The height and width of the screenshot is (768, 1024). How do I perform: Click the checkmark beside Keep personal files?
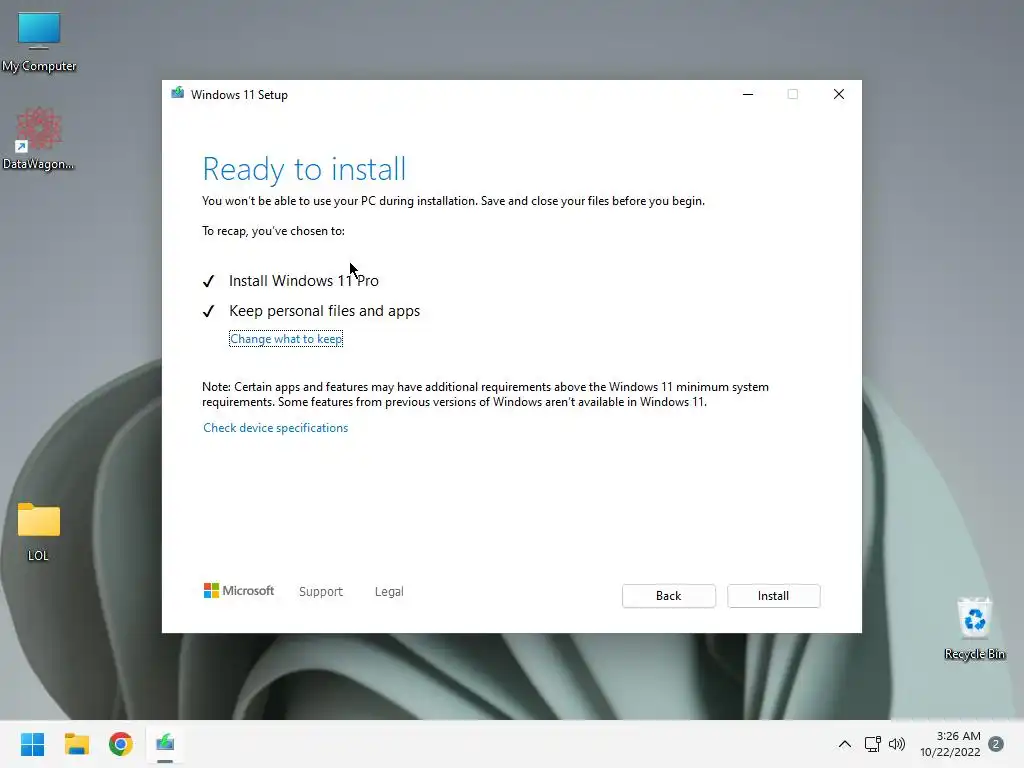208,312
